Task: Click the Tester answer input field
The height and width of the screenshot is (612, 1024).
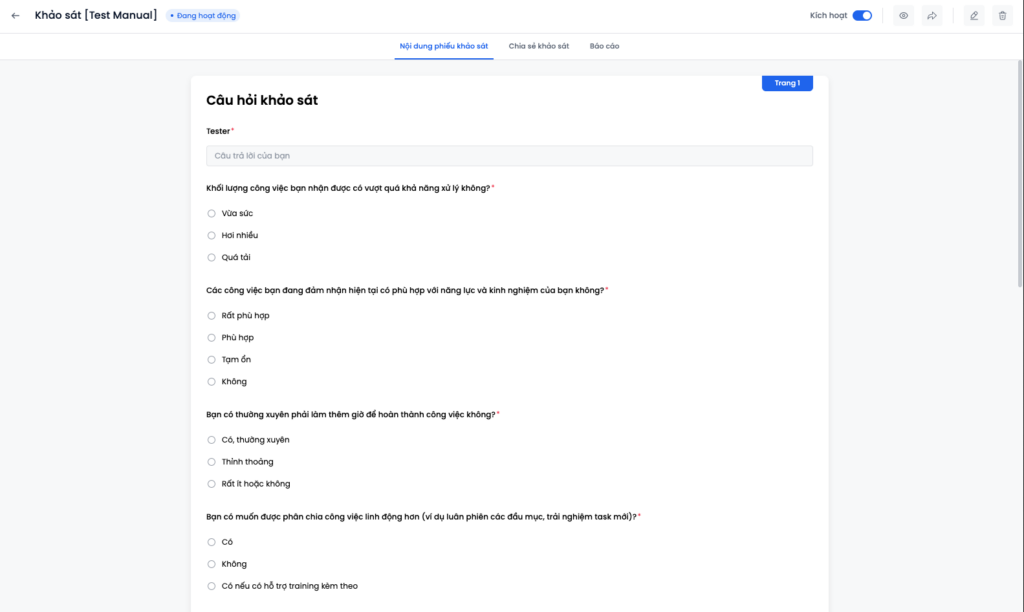Action: pyautogui.click(x=509, y=156)
